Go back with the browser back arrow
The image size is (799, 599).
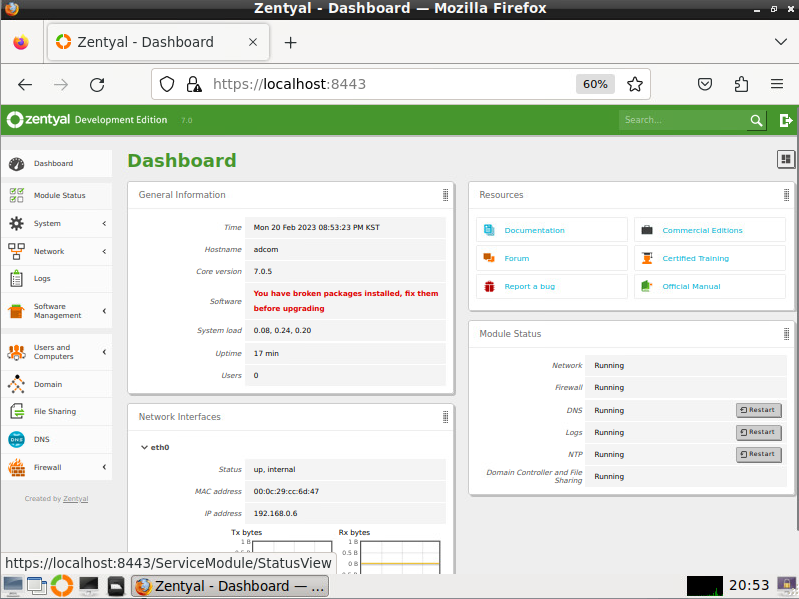point(25,84)
